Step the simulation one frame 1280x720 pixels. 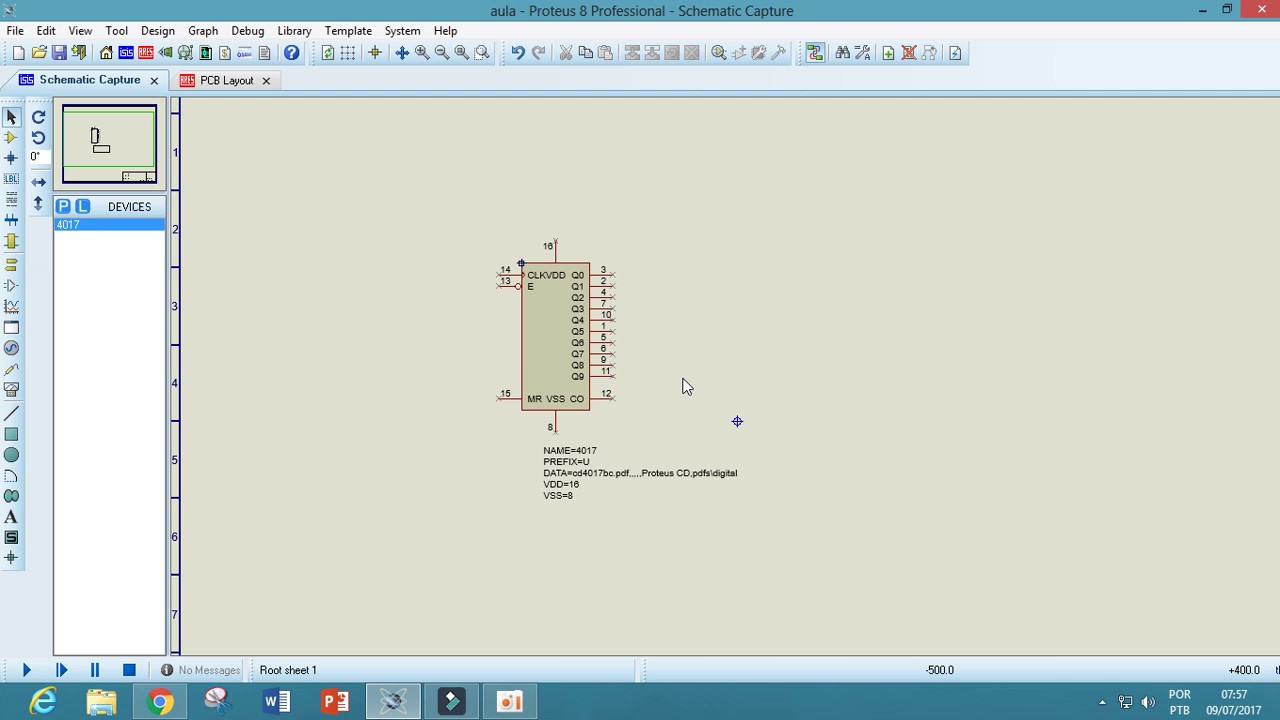(x=61, y=670)
